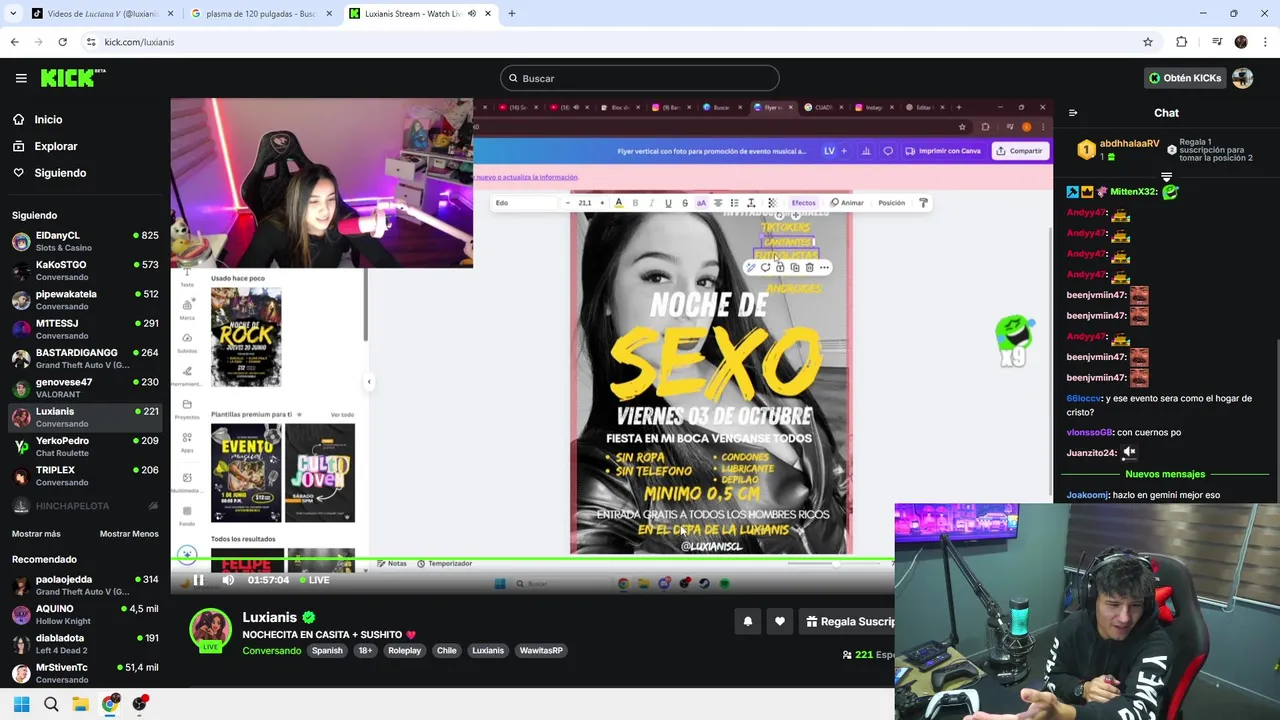Jump to LIVE indicator in player

[313, 580]
